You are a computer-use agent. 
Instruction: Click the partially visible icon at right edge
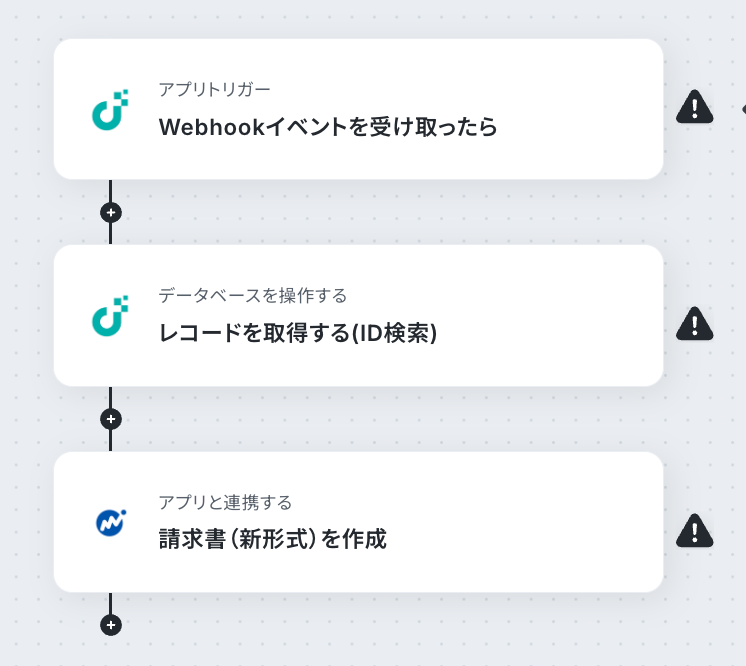tap(744, 109)
